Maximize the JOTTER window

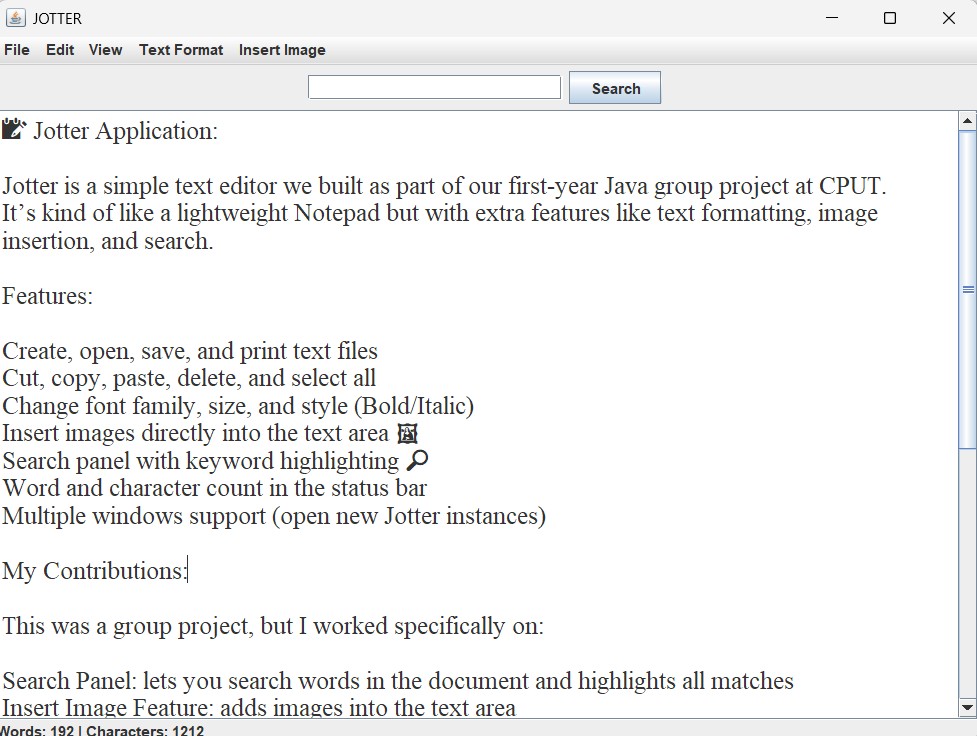[890, 18]
